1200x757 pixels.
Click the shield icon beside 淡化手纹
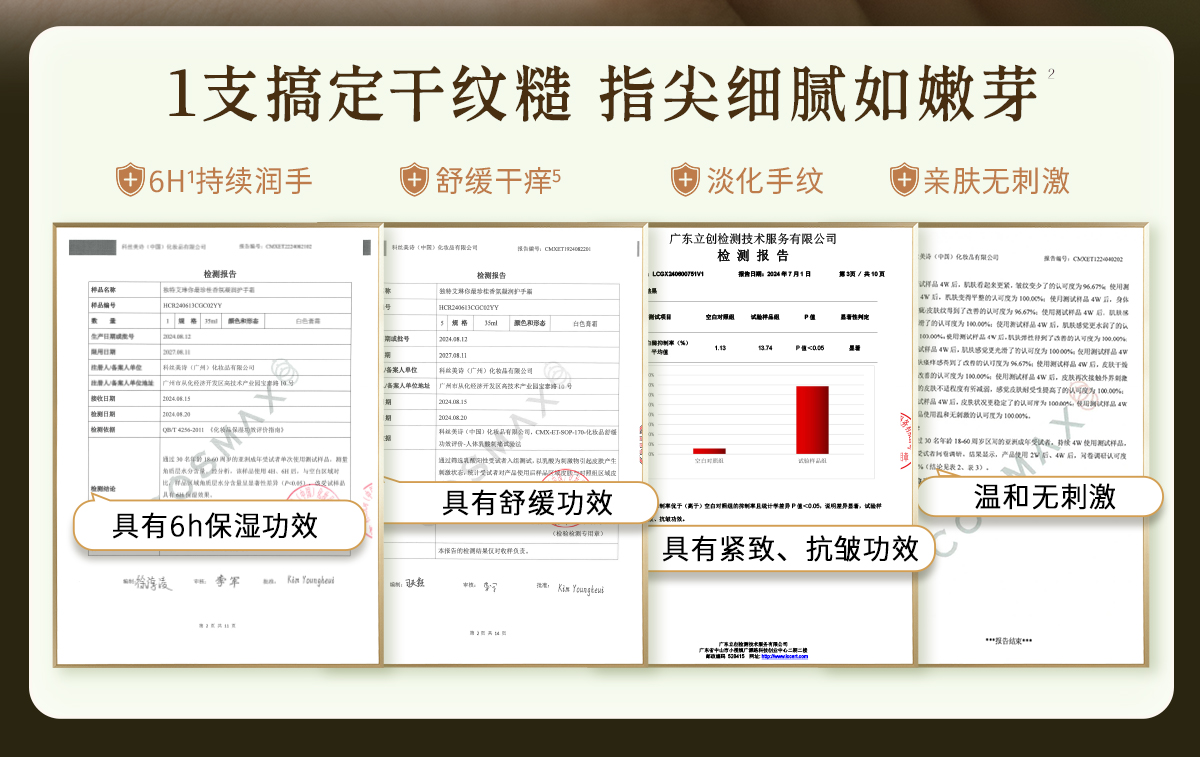coord(688,180)
